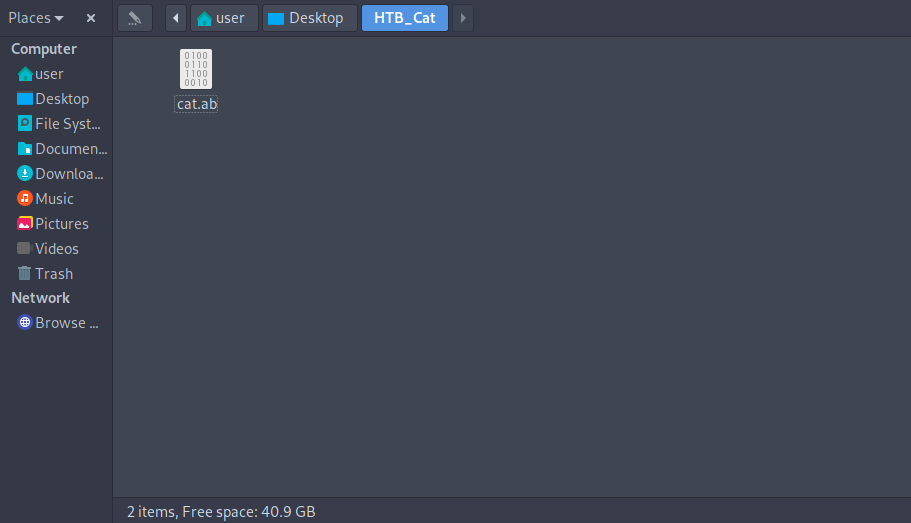Open Music folder in the sidebar

(x=56, y=199)
